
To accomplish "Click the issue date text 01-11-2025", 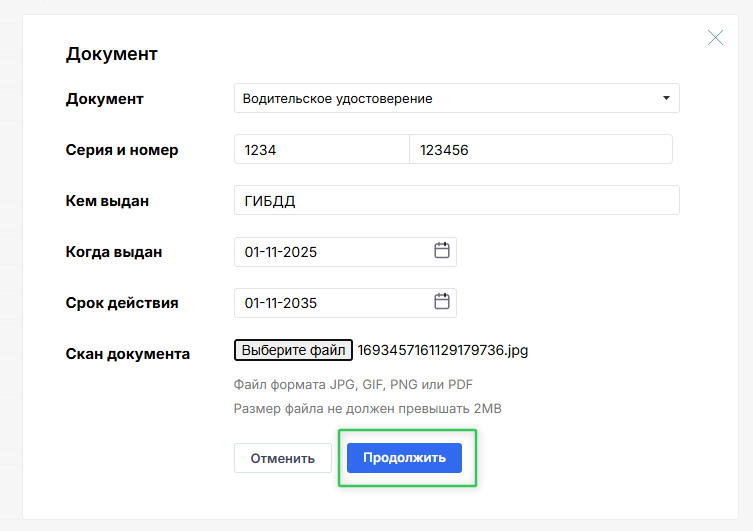I will (282, 252).
